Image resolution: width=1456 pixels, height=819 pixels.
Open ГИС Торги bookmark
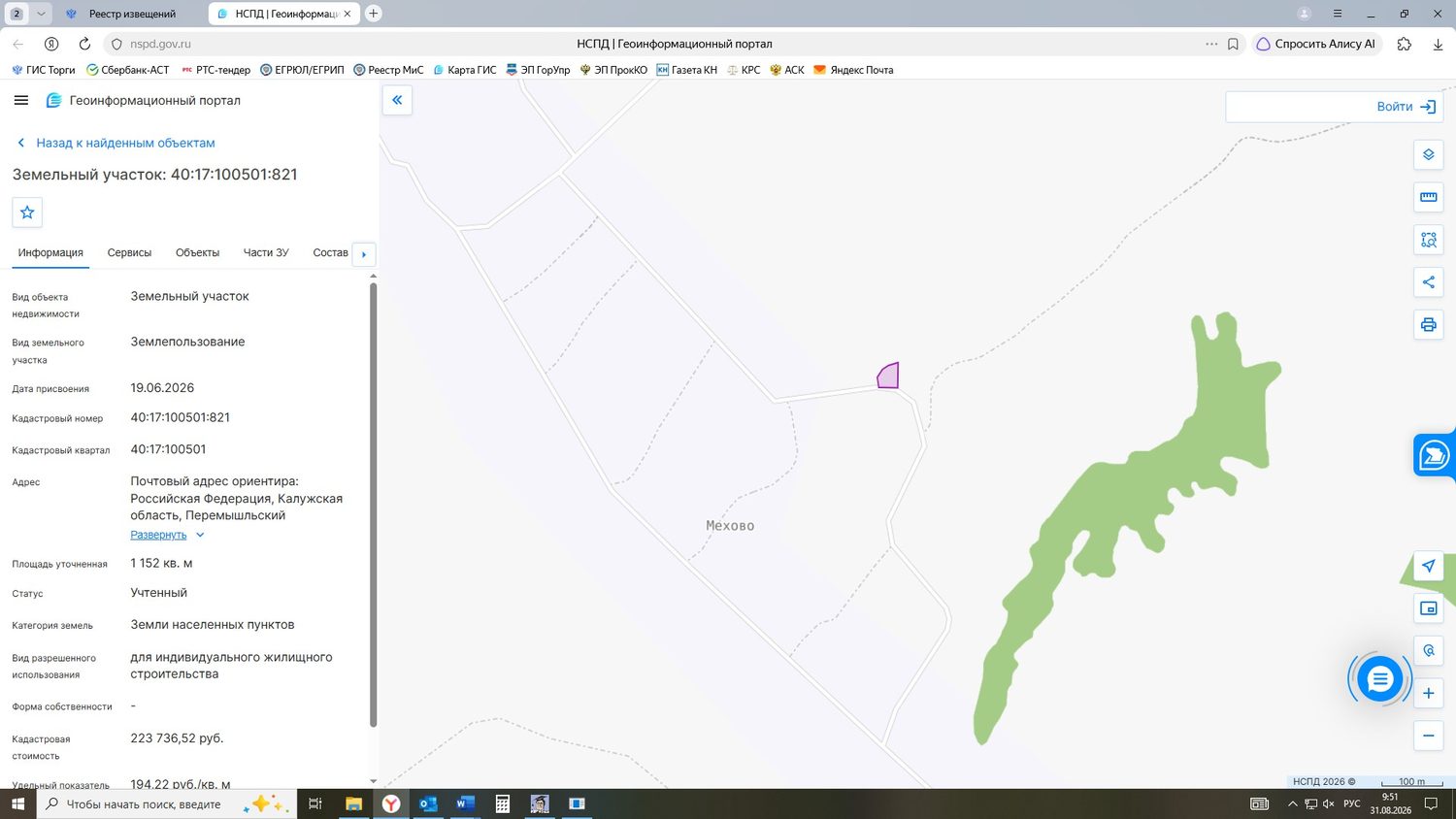[43, 70]
